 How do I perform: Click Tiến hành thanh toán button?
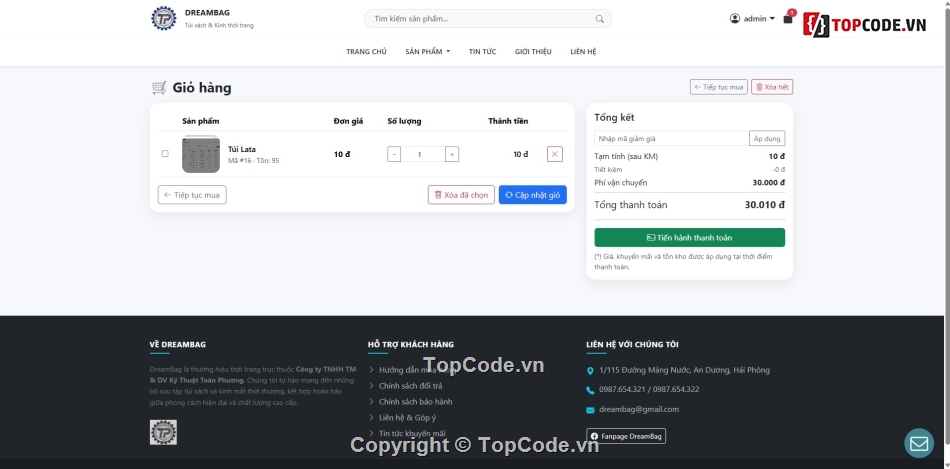pos(689,238)
